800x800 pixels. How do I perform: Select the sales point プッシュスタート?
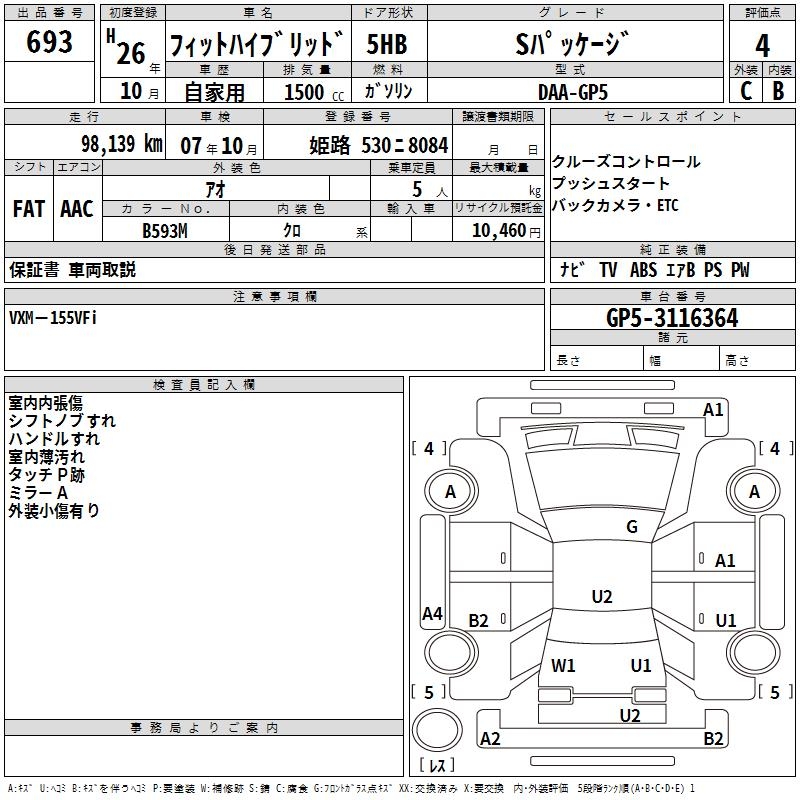(x=611, y=183)
